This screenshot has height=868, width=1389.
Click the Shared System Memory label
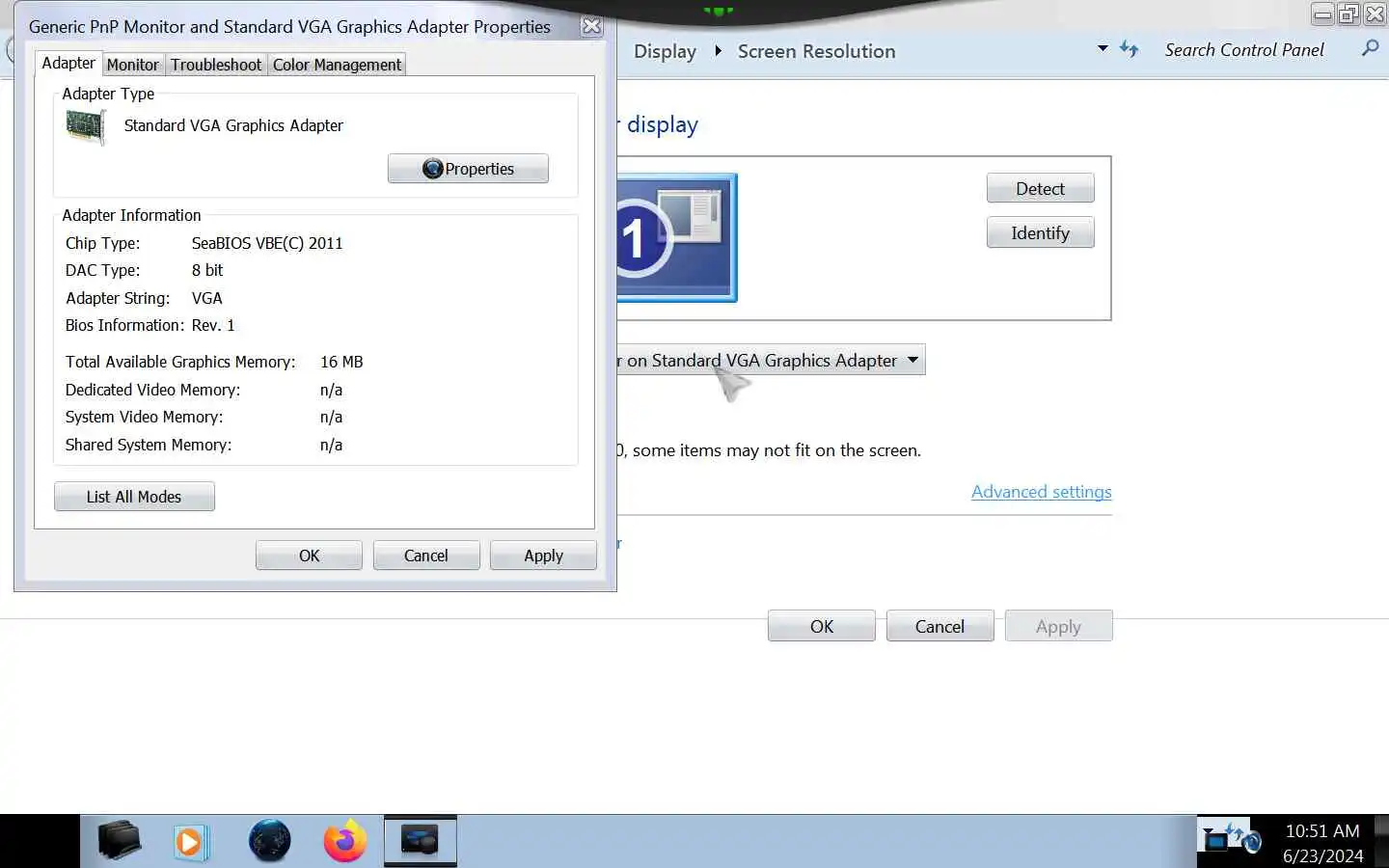click(148, 445)
